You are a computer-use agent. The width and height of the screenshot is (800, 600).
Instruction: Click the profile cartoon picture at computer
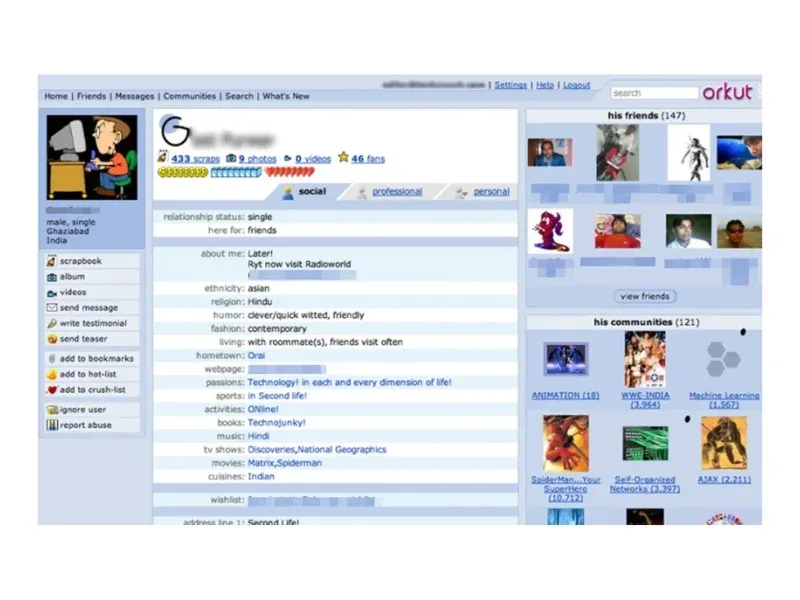coord(92,157)
